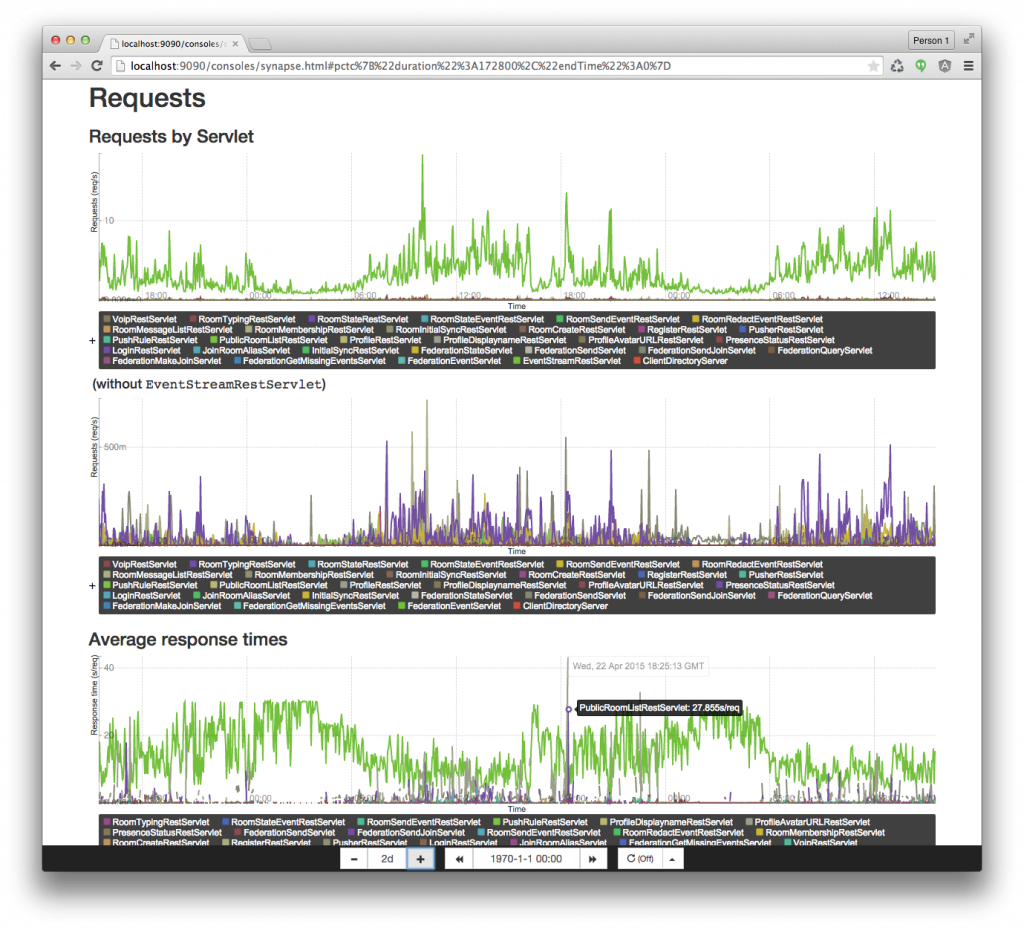Open the refresh interval dropdown arrow

pos(671,858)
